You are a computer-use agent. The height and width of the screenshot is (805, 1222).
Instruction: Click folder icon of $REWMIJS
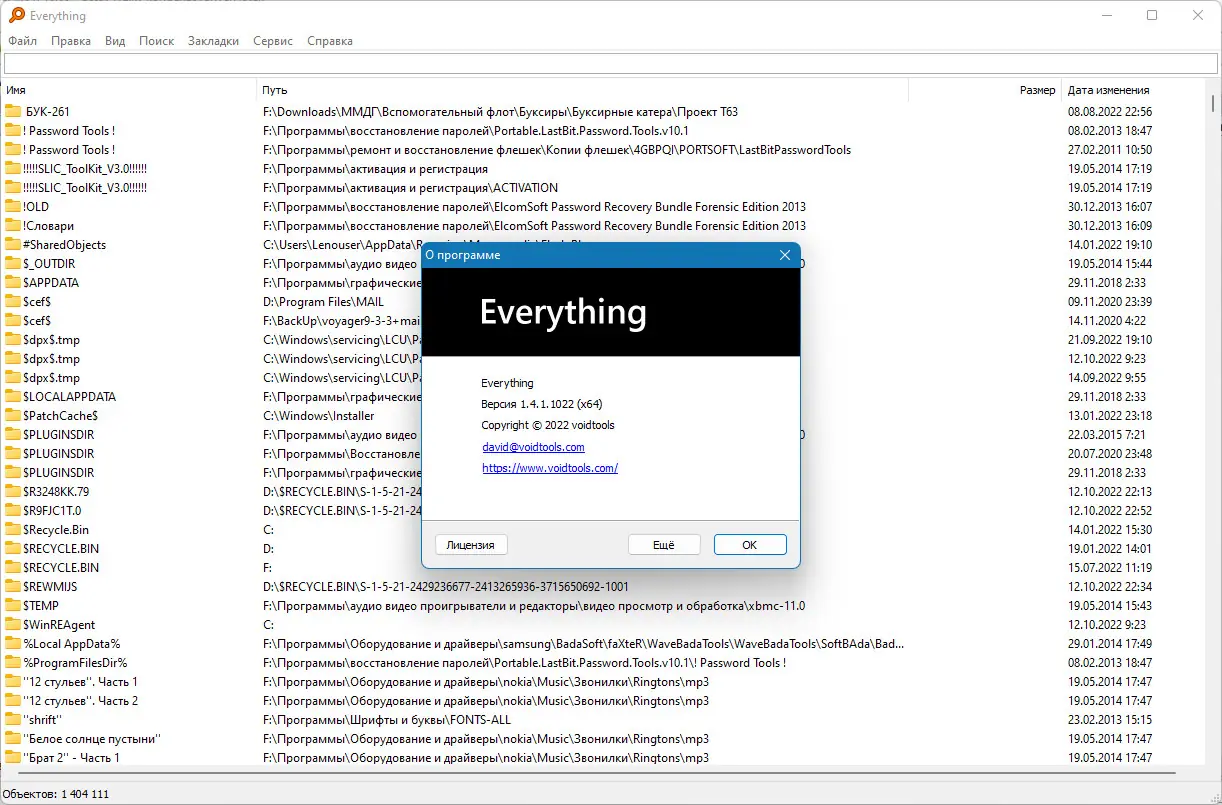[13, 587]
